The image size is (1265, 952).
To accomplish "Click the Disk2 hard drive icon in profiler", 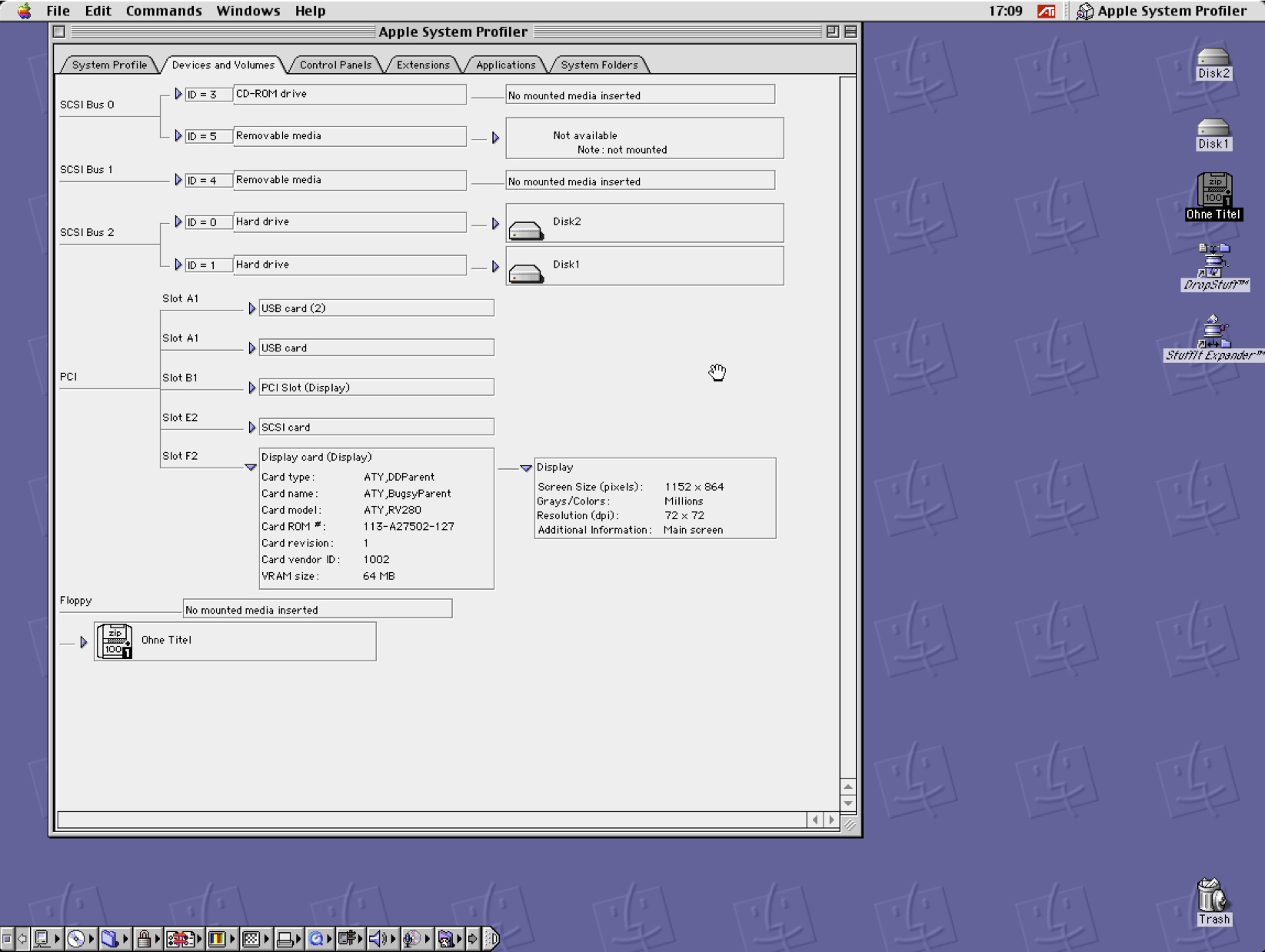I will pyautogui.click(x=526, y=230).
